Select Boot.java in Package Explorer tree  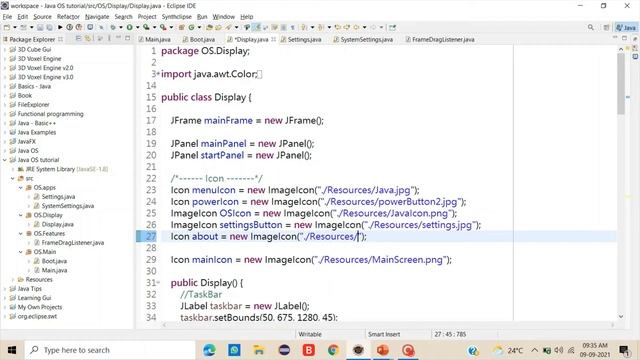click(54, 261)
